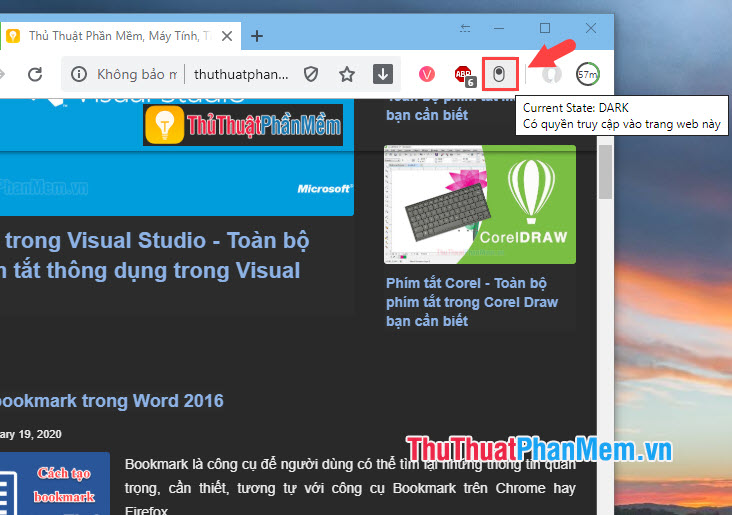Open the Phím tắt Corel article link
Screen dimensions: 732x515
[472, 302]
